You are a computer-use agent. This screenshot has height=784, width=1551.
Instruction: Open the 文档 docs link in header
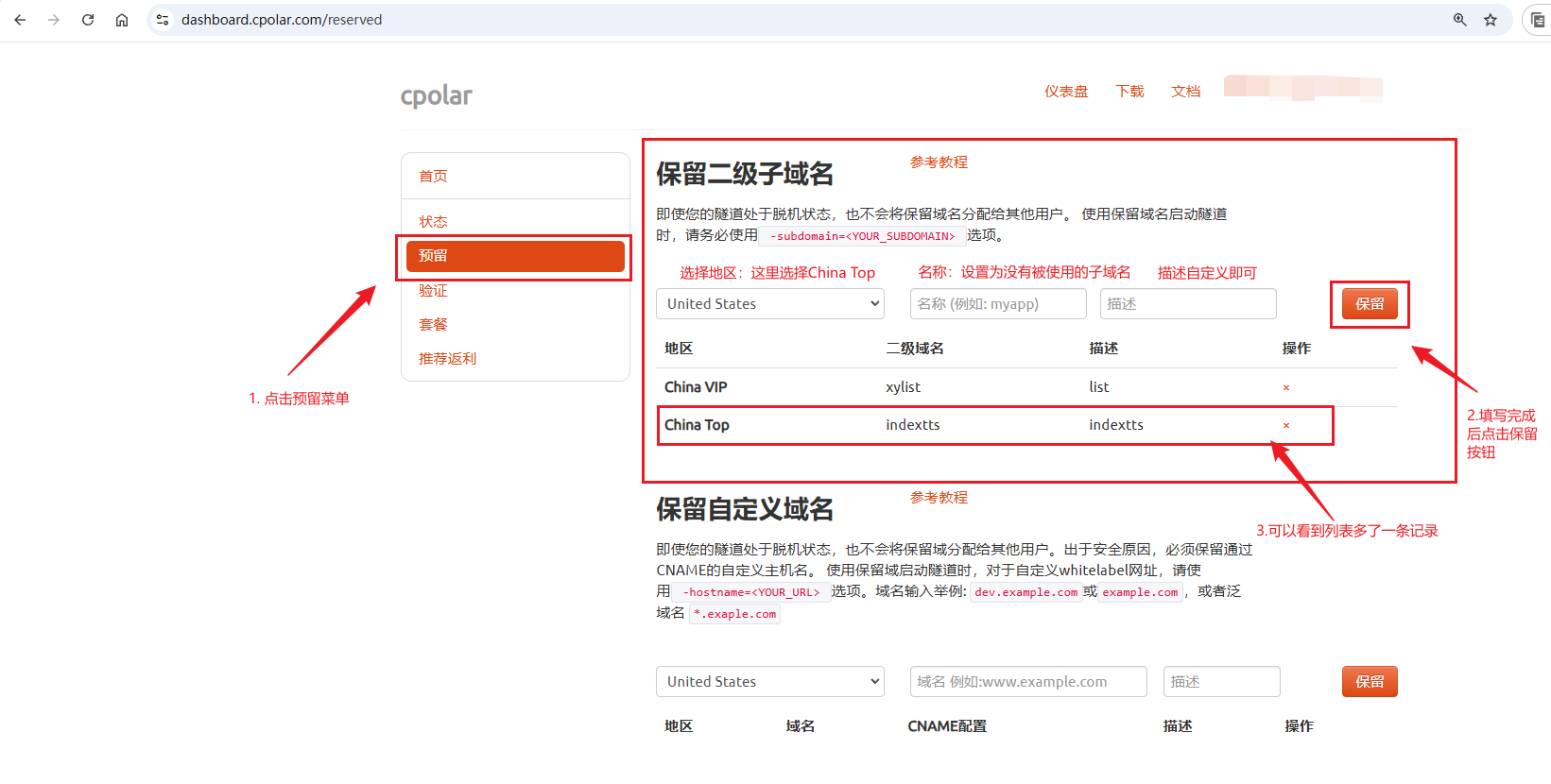tap(1186, 91)
